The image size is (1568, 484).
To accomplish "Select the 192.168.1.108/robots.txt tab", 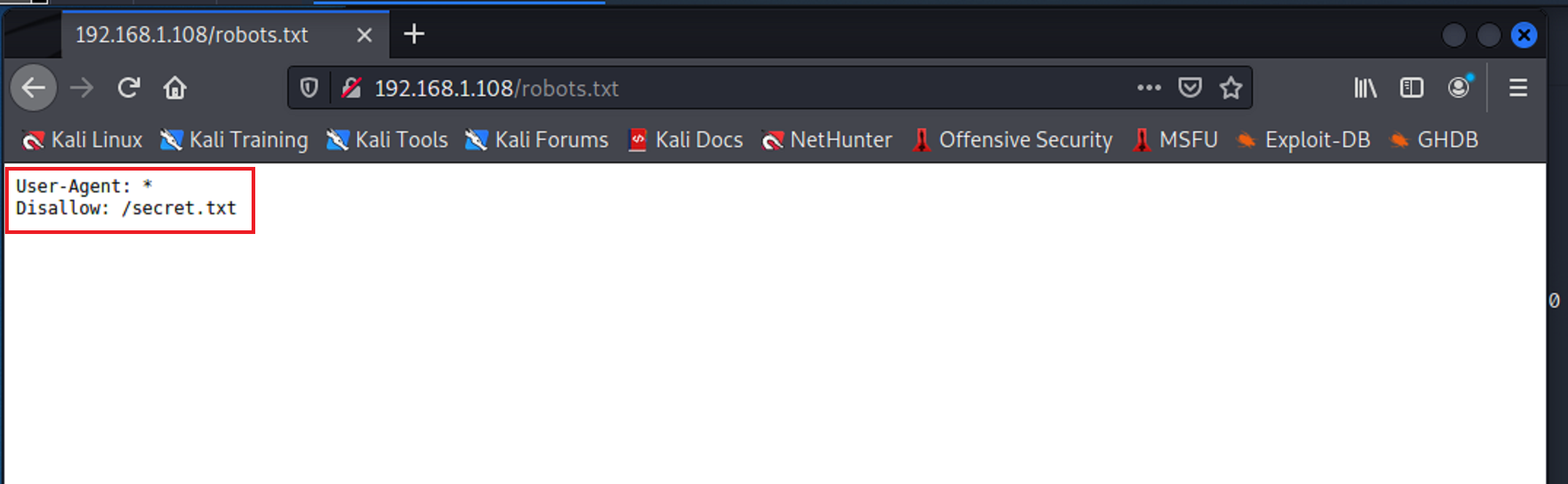I will 193,35.
